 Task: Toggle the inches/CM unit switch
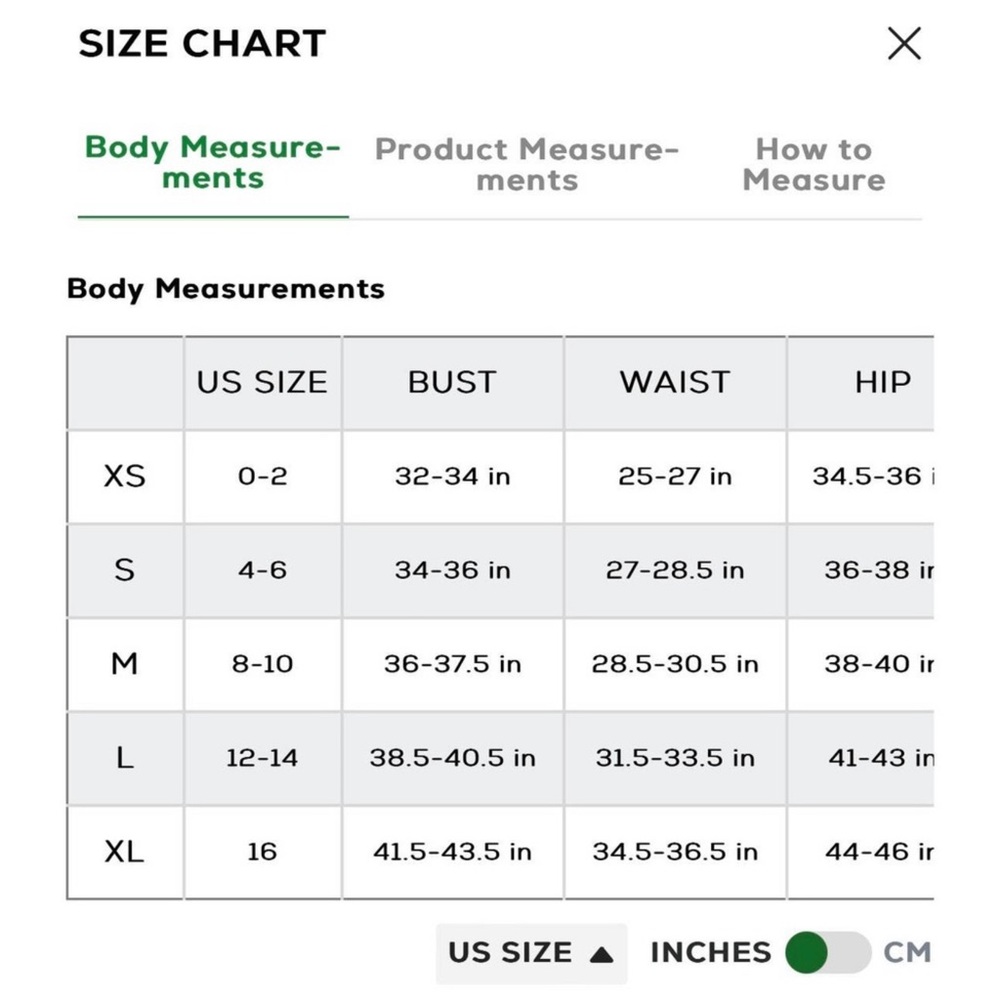pos(828,952)
